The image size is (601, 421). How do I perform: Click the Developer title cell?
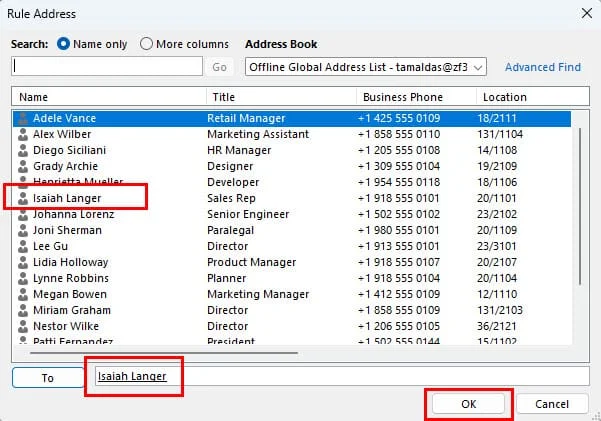[233, 183]
